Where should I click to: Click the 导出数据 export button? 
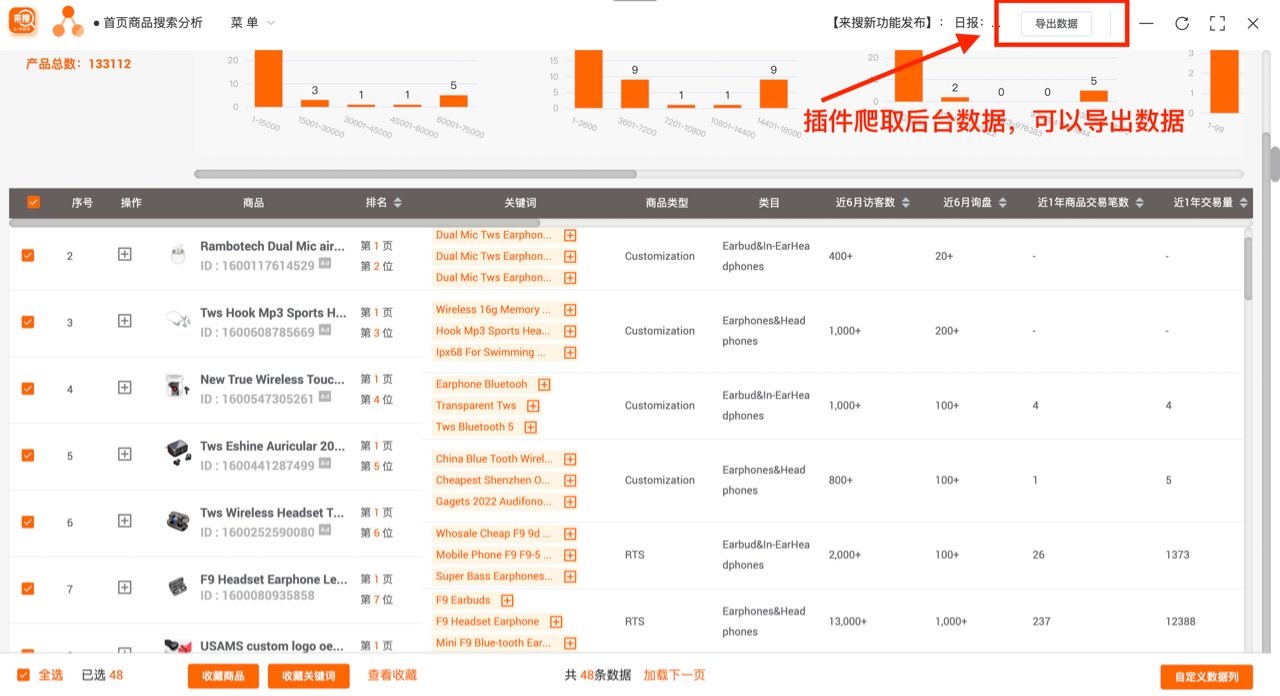tap(1056, 24)
